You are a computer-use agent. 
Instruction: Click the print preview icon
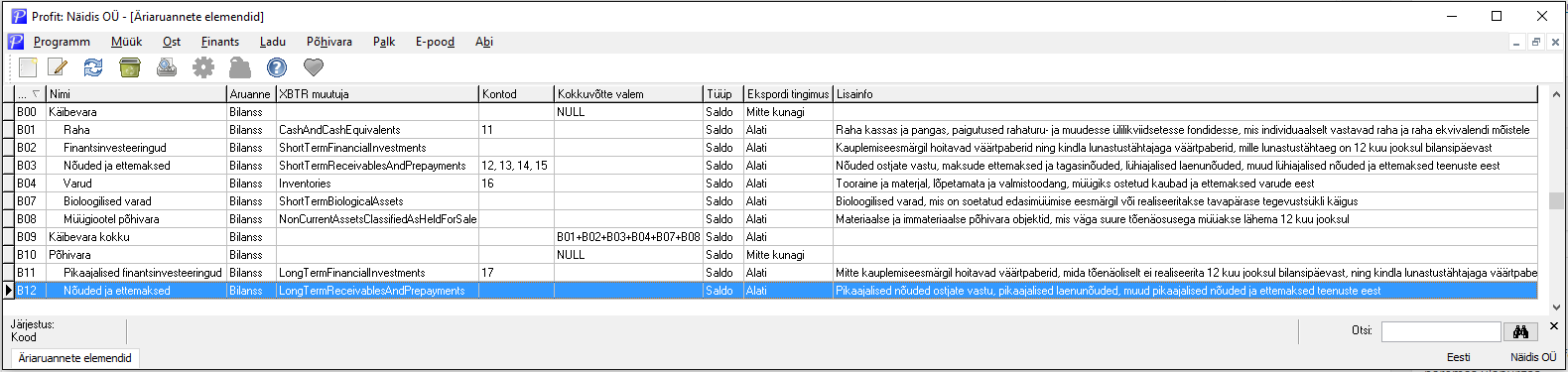tap(167, 67)
